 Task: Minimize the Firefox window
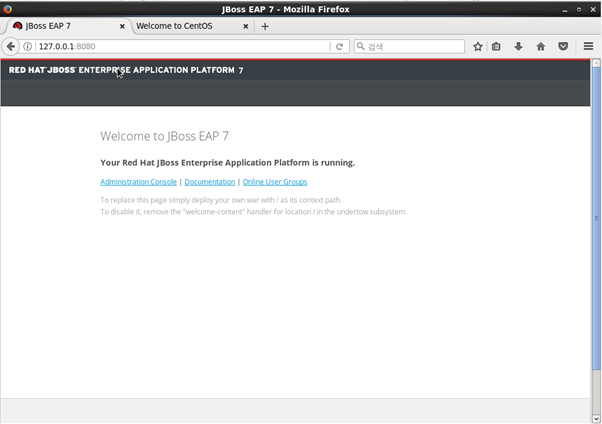coord(565,10)
